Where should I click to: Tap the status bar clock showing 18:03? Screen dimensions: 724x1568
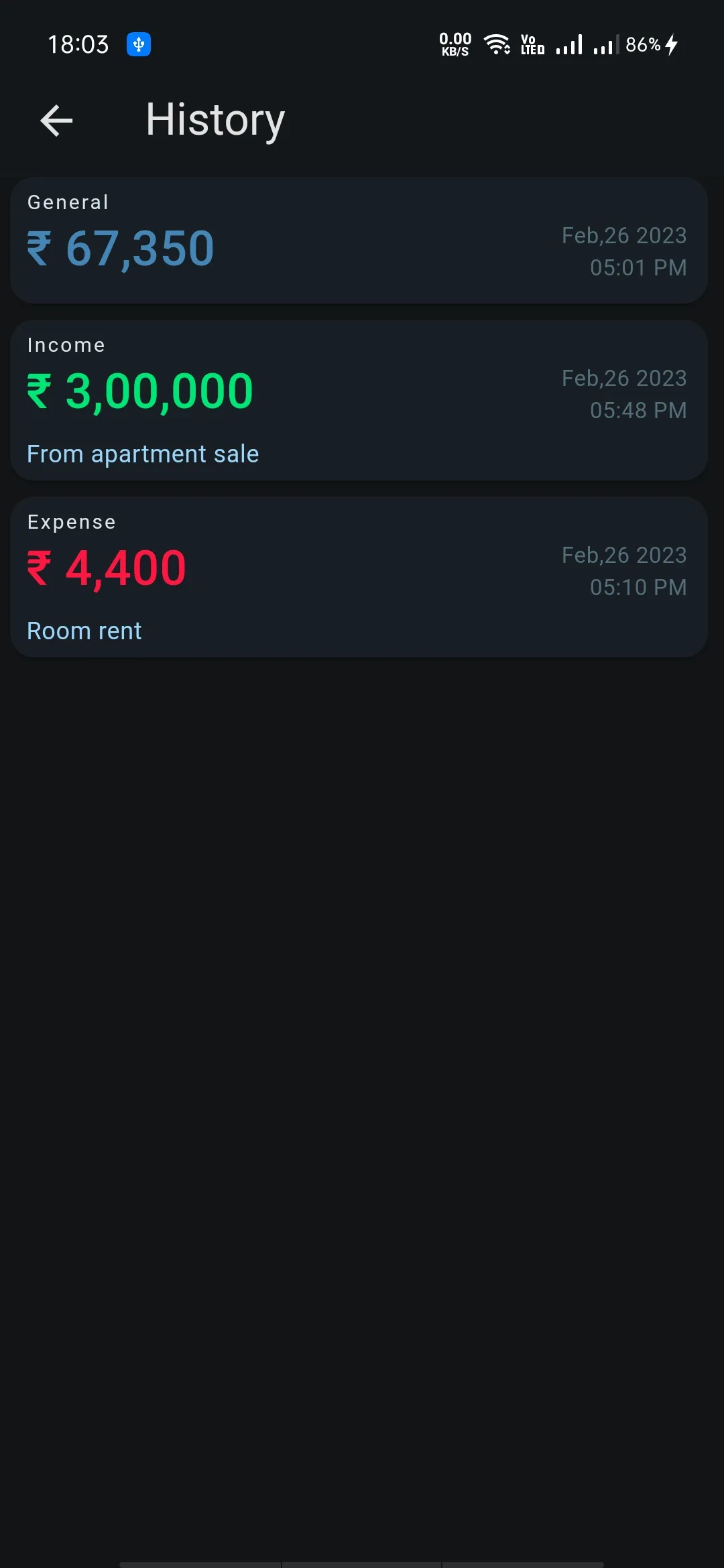coord(78,45)
